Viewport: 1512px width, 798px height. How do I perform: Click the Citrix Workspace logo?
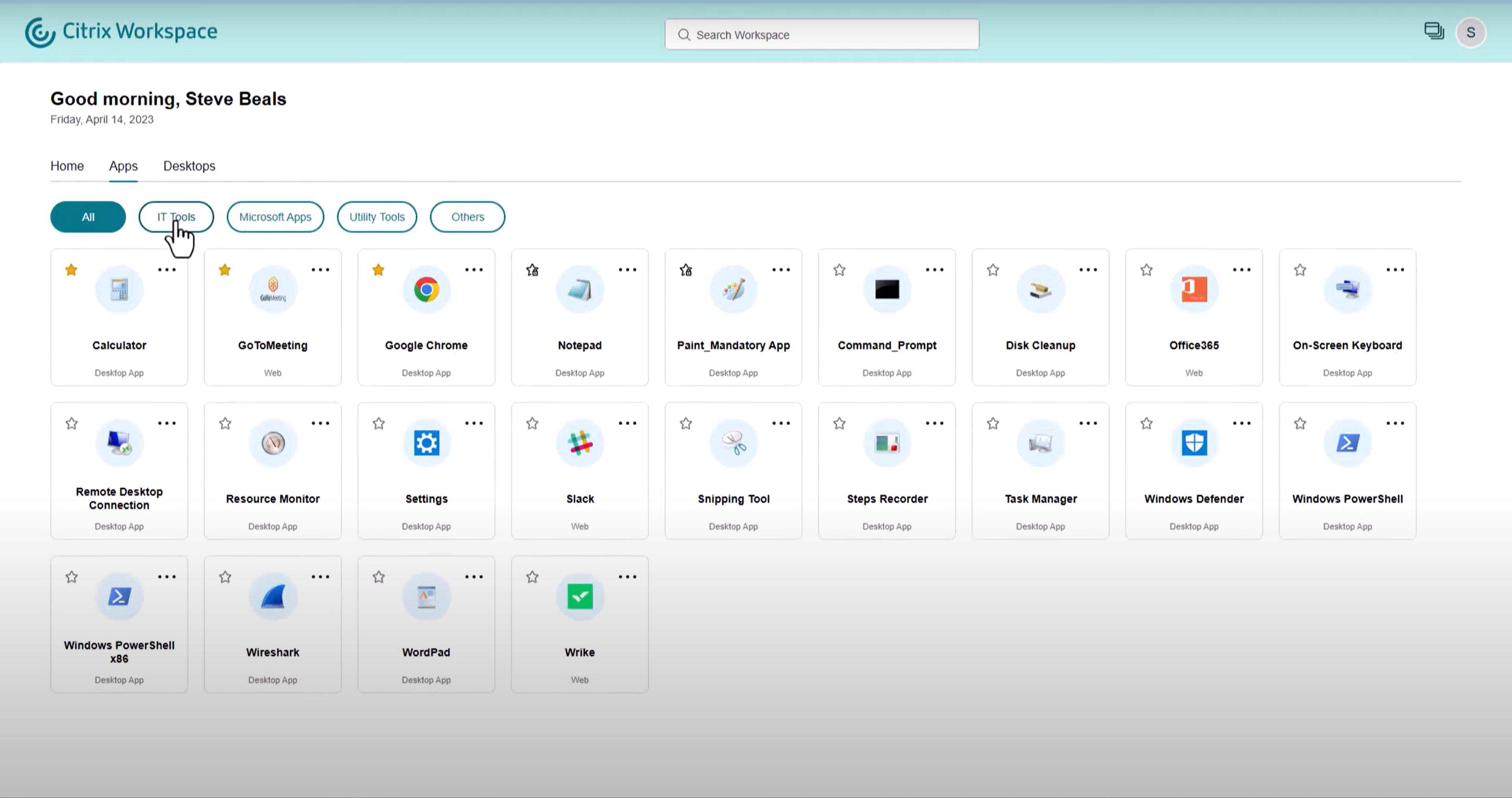click(x=121, y=31)
